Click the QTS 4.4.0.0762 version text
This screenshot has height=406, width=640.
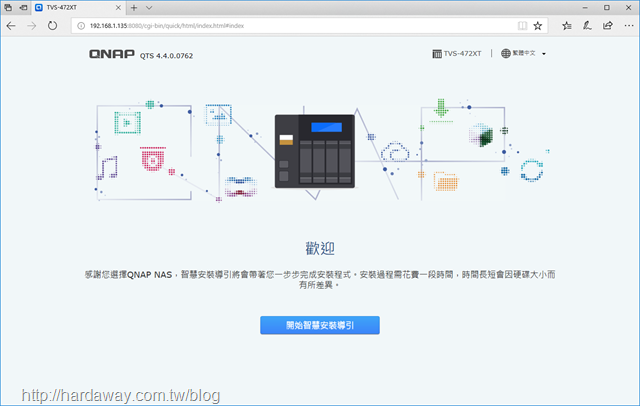pos(166,56)
